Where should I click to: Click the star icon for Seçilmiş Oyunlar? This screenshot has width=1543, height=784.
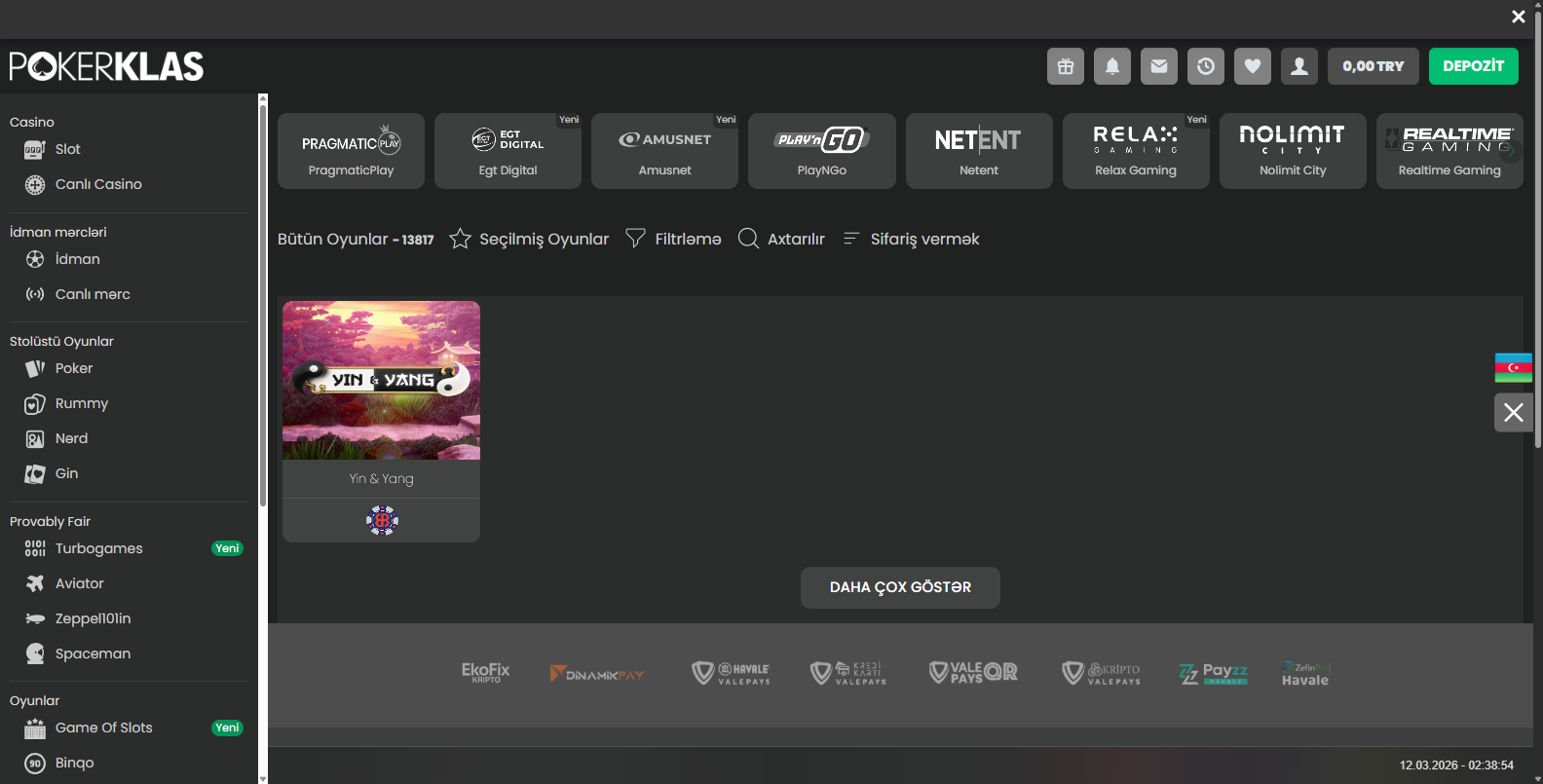460,239
